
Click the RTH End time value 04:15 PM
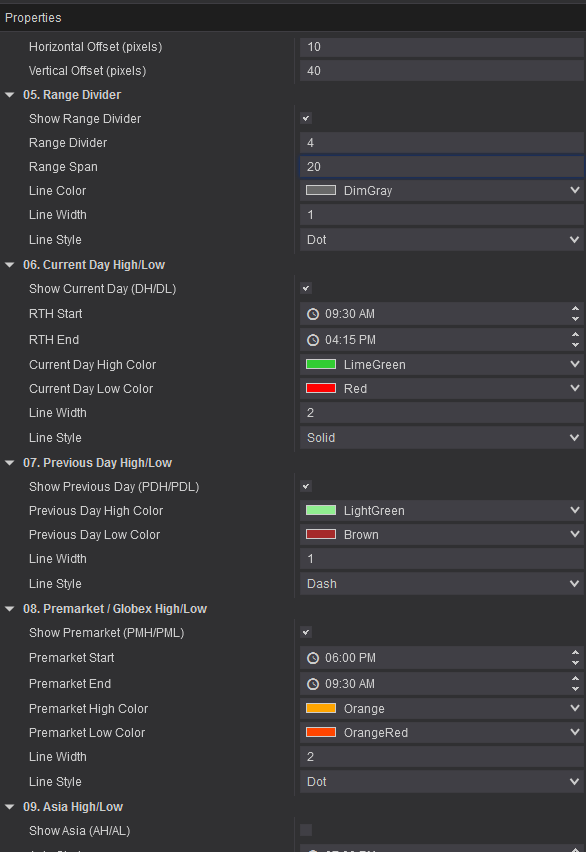point(350,340)
